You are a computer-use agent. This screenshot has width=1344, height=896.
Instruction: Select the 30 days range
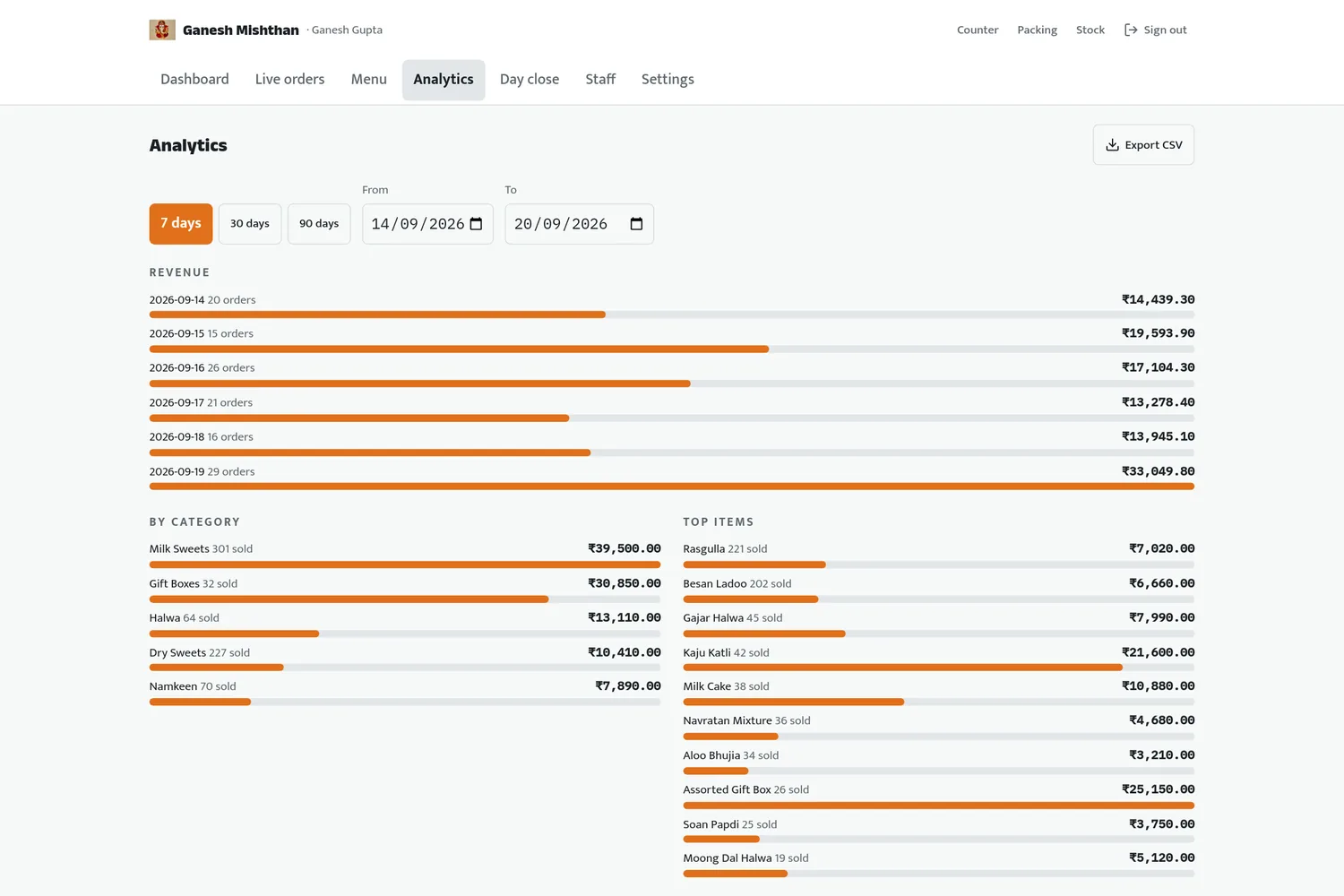pyautogui.click(x=250, y=224)
